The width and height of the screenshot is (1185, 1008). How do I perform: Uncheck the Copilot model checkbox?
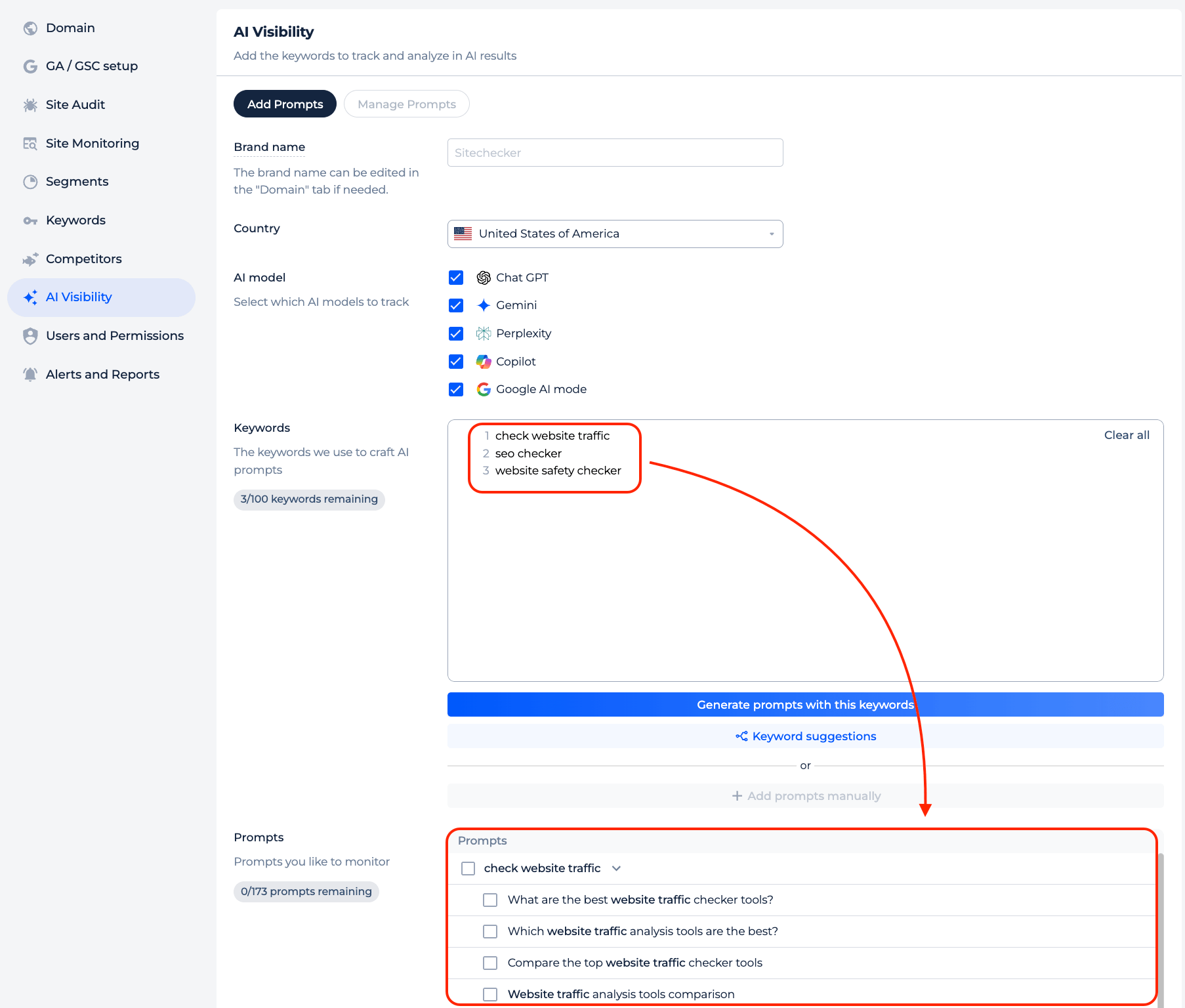[456, 362]
